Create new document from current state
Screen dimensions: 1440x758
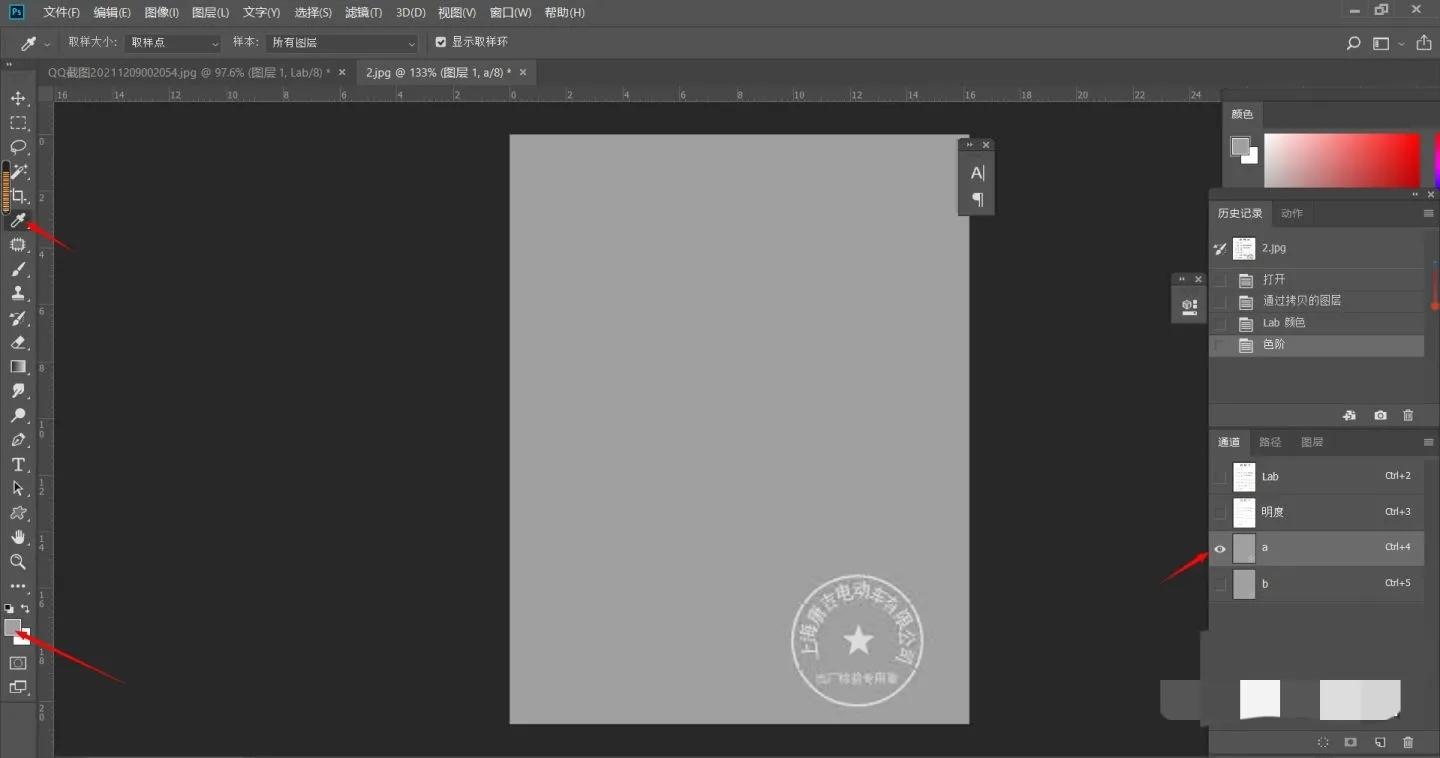[1349, 415]
